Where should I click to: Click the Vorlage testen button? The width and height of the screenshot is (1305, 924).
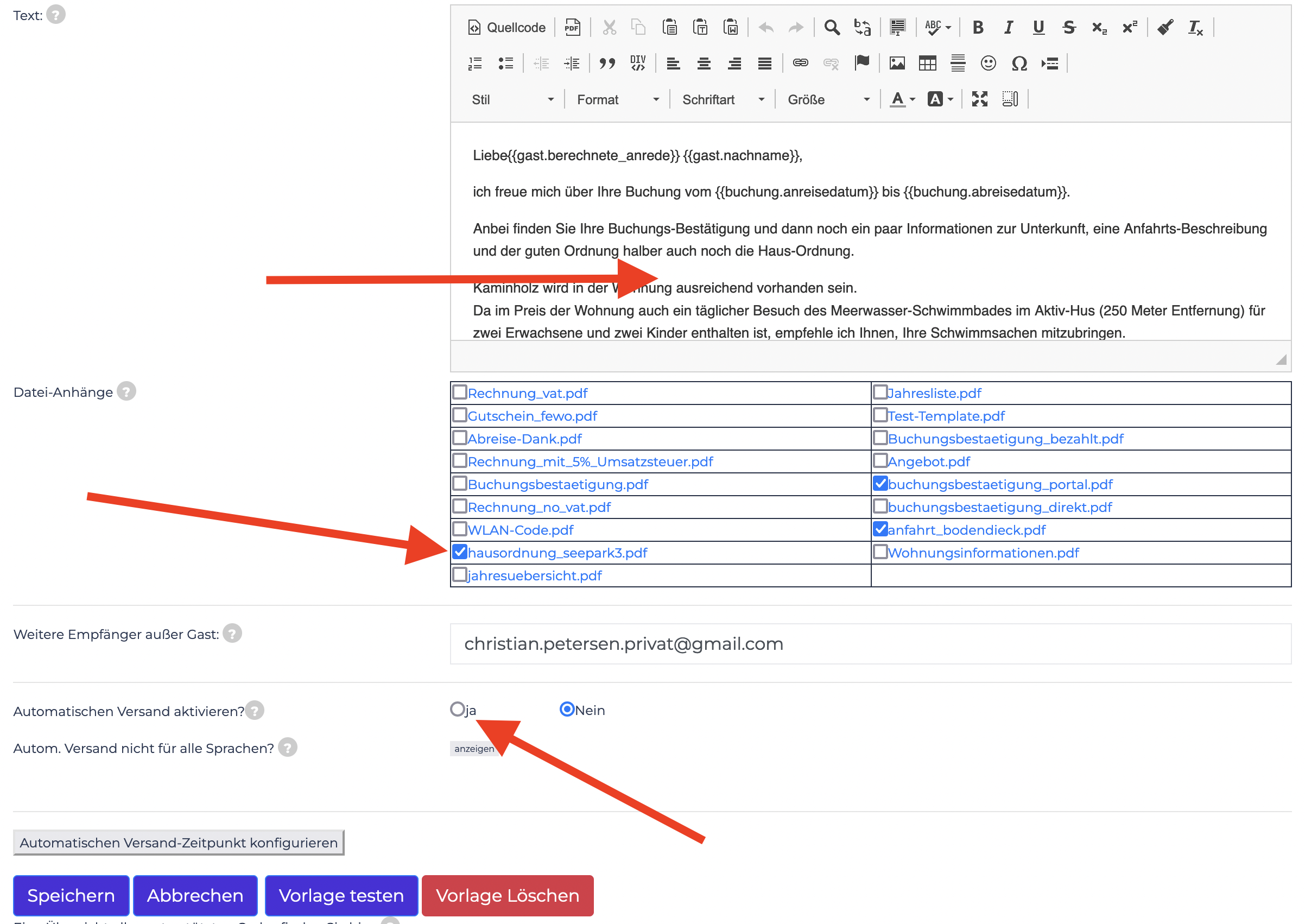point(341,896)
